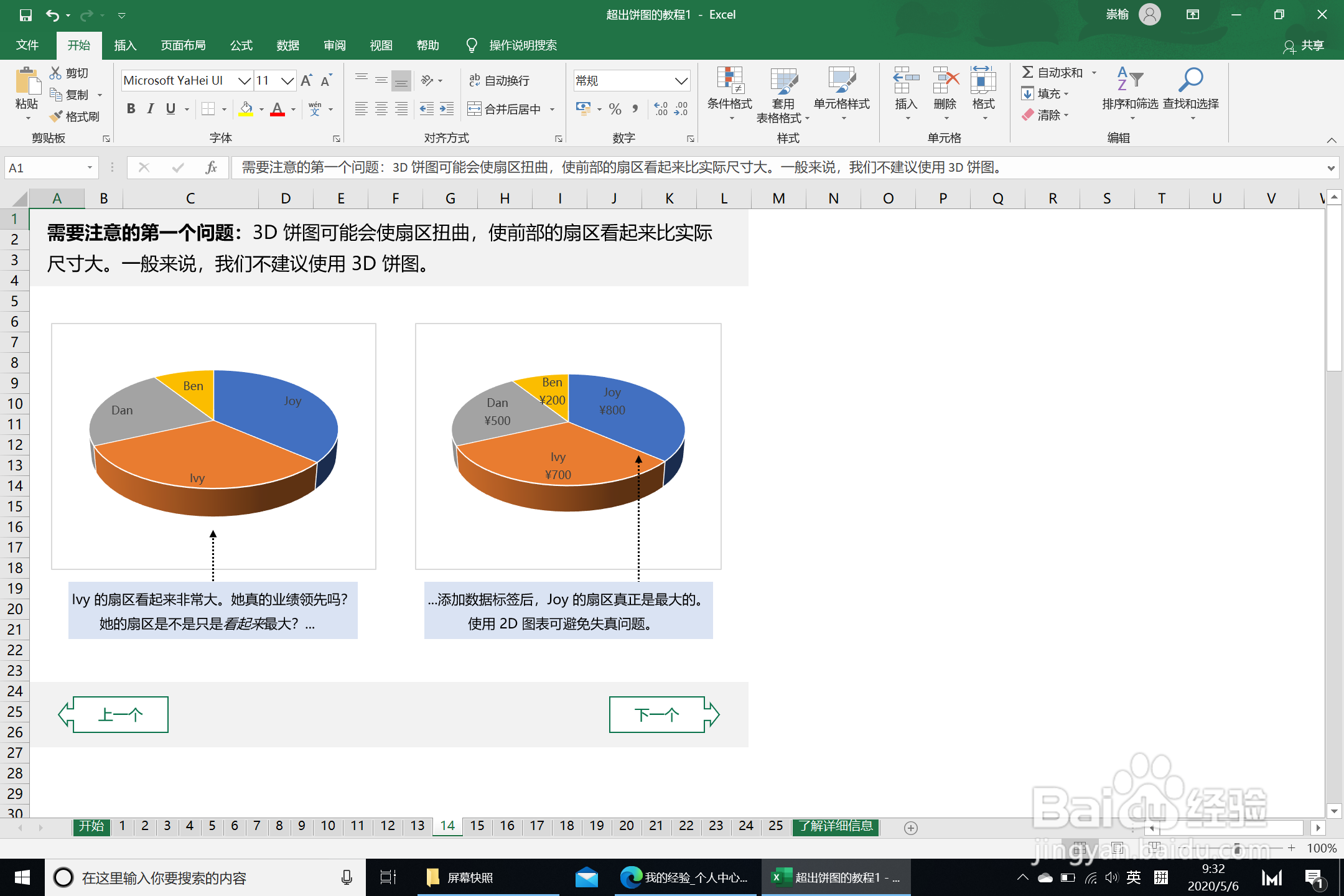
Task: Toggle italic text formatting
Action: click(x=151, y=109)
